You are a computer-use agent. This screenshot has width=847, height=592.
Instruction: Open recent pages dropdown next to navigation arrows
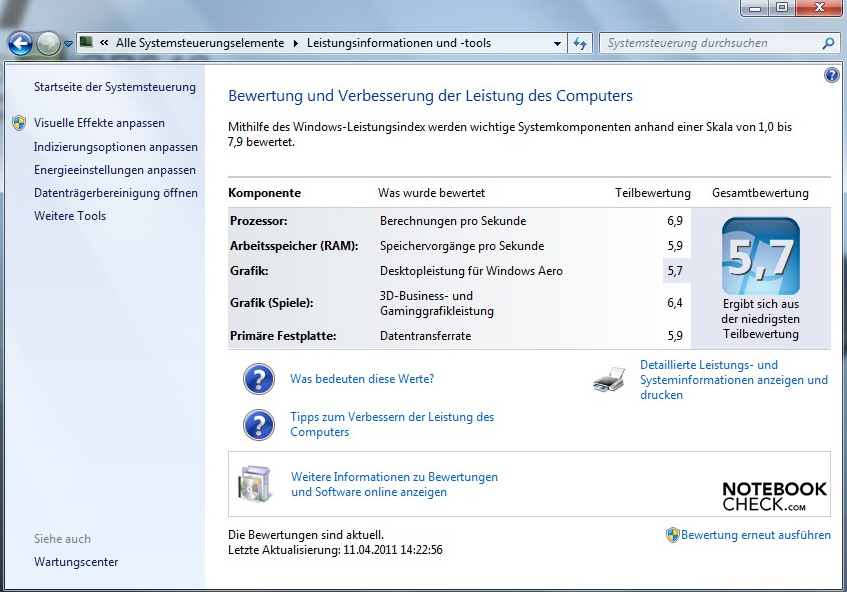coord(68,44)
